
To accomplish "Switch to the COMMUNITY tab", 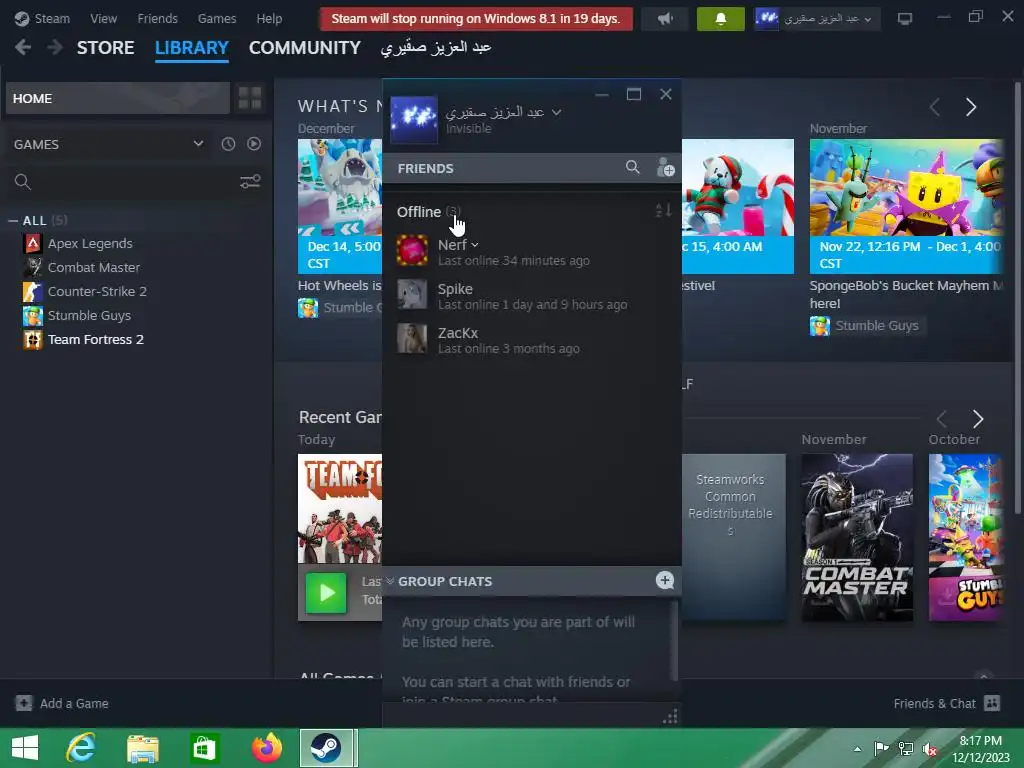I will pyautogui.click(x=304, y=48).
